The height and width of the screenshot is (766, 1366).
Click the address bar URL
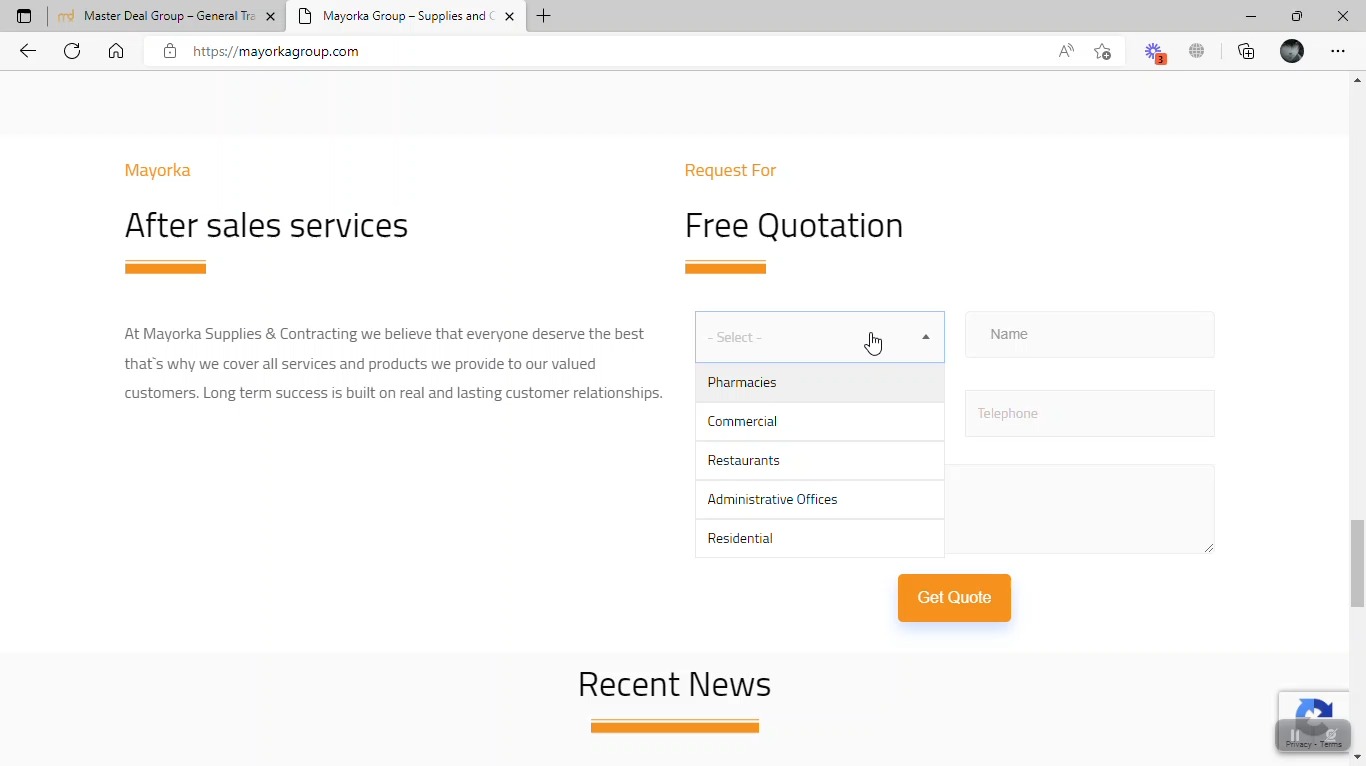(x=276, y=51)
